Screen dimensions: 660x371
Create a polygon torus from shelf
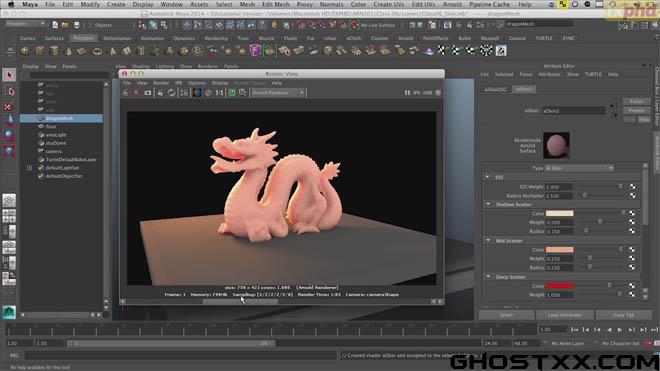(x=97, y=51)
